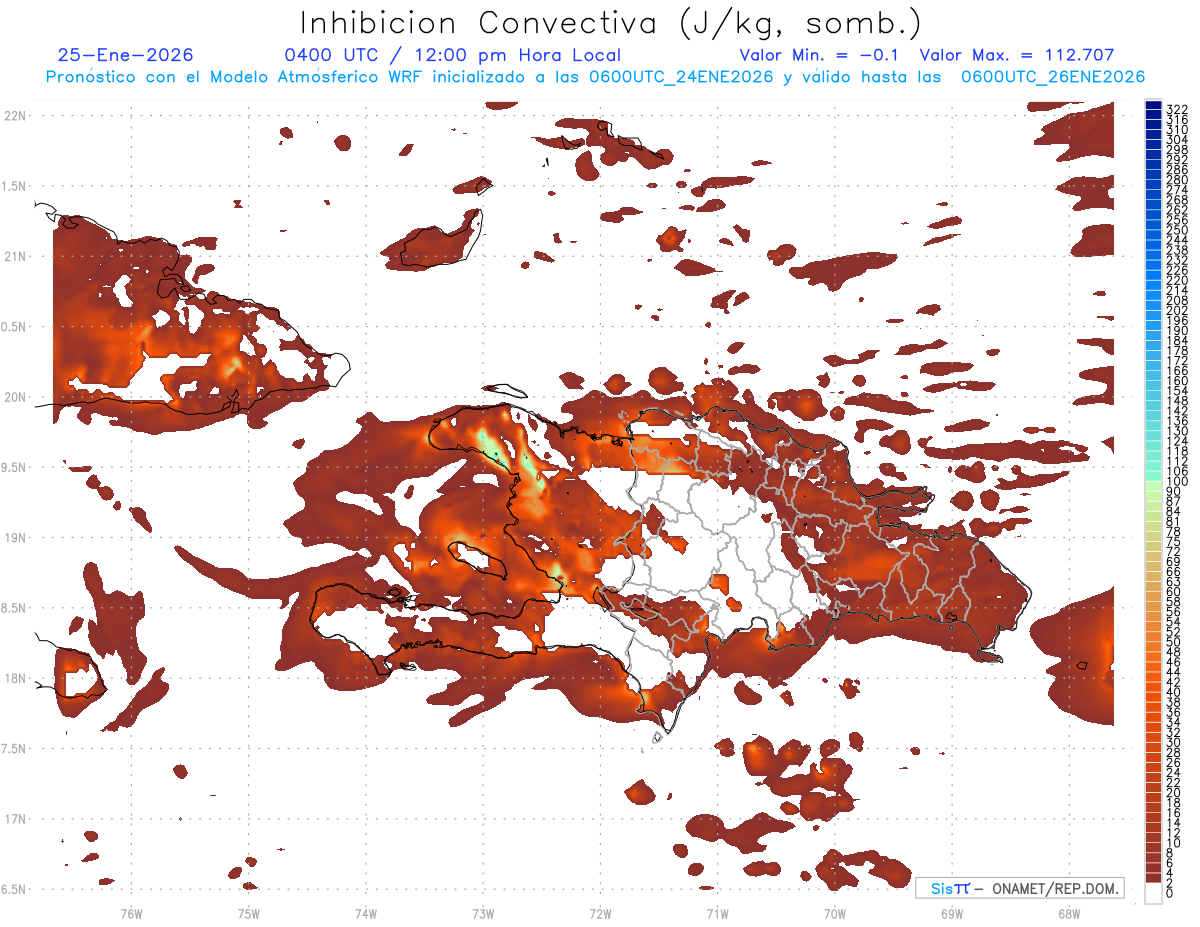The image size is (1200, 927).
Task: Click the 17N latitude axis label
Action: coord(15,819)
